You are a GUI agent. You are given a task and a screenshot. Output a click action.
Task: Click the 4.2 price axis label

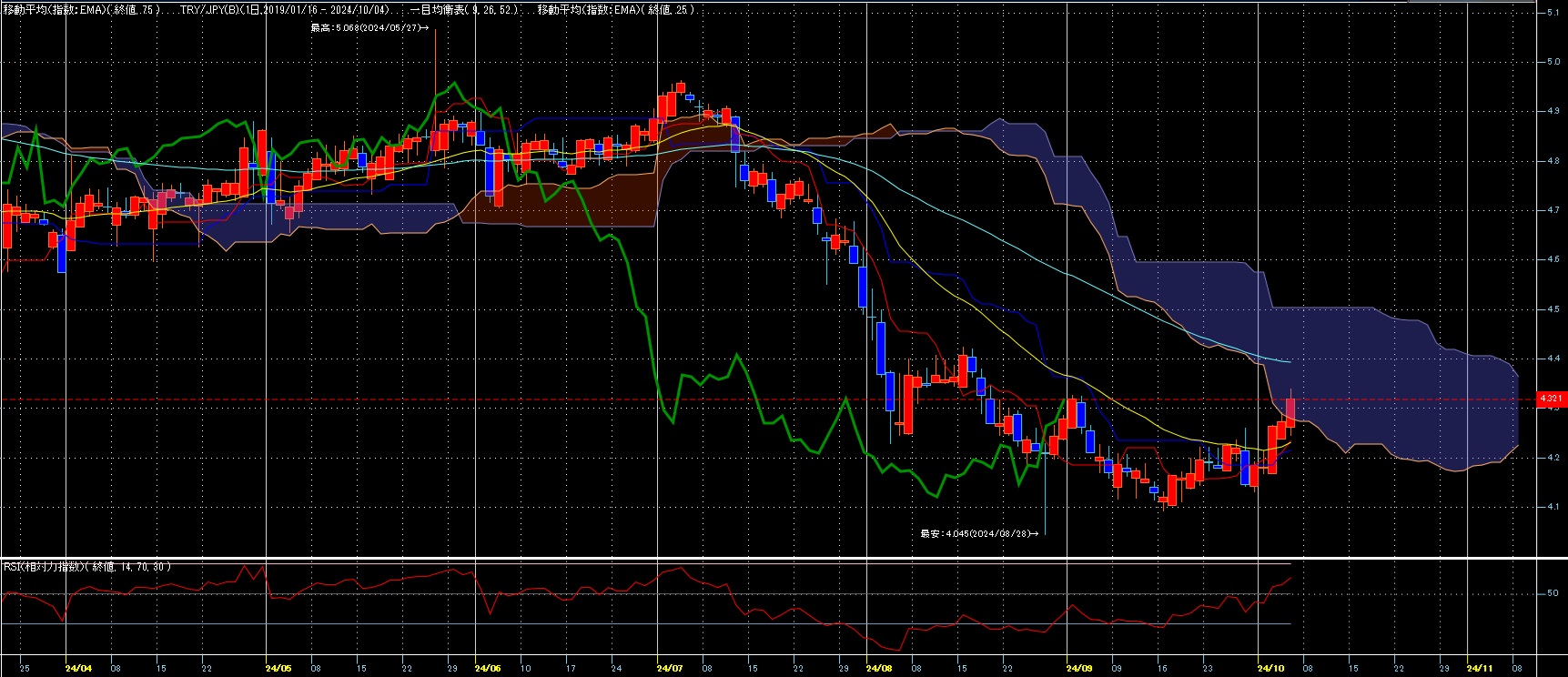click(1552, 458)
